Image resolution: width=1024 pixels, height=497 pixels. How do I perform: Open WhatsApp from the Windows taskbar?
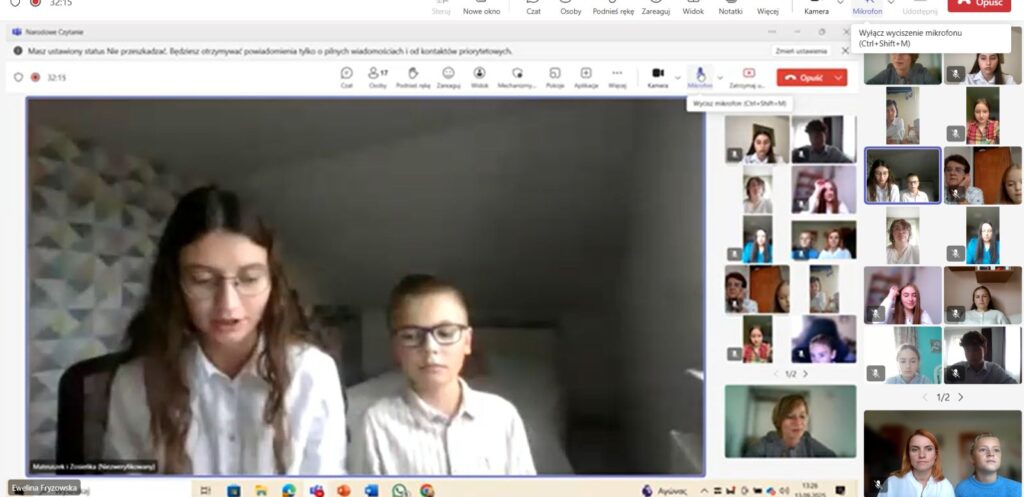[400, 490]
